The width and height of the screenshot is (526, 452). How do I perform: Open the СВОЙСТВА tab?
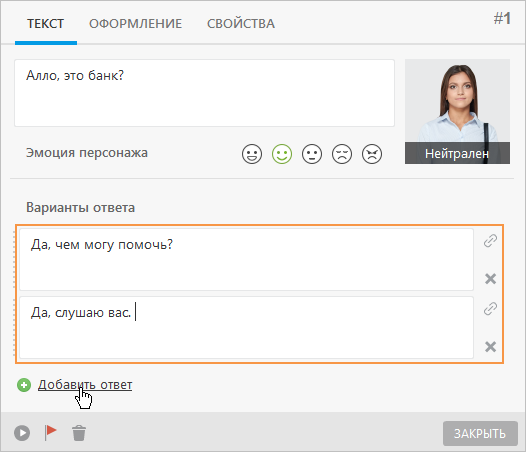point(241,24)
